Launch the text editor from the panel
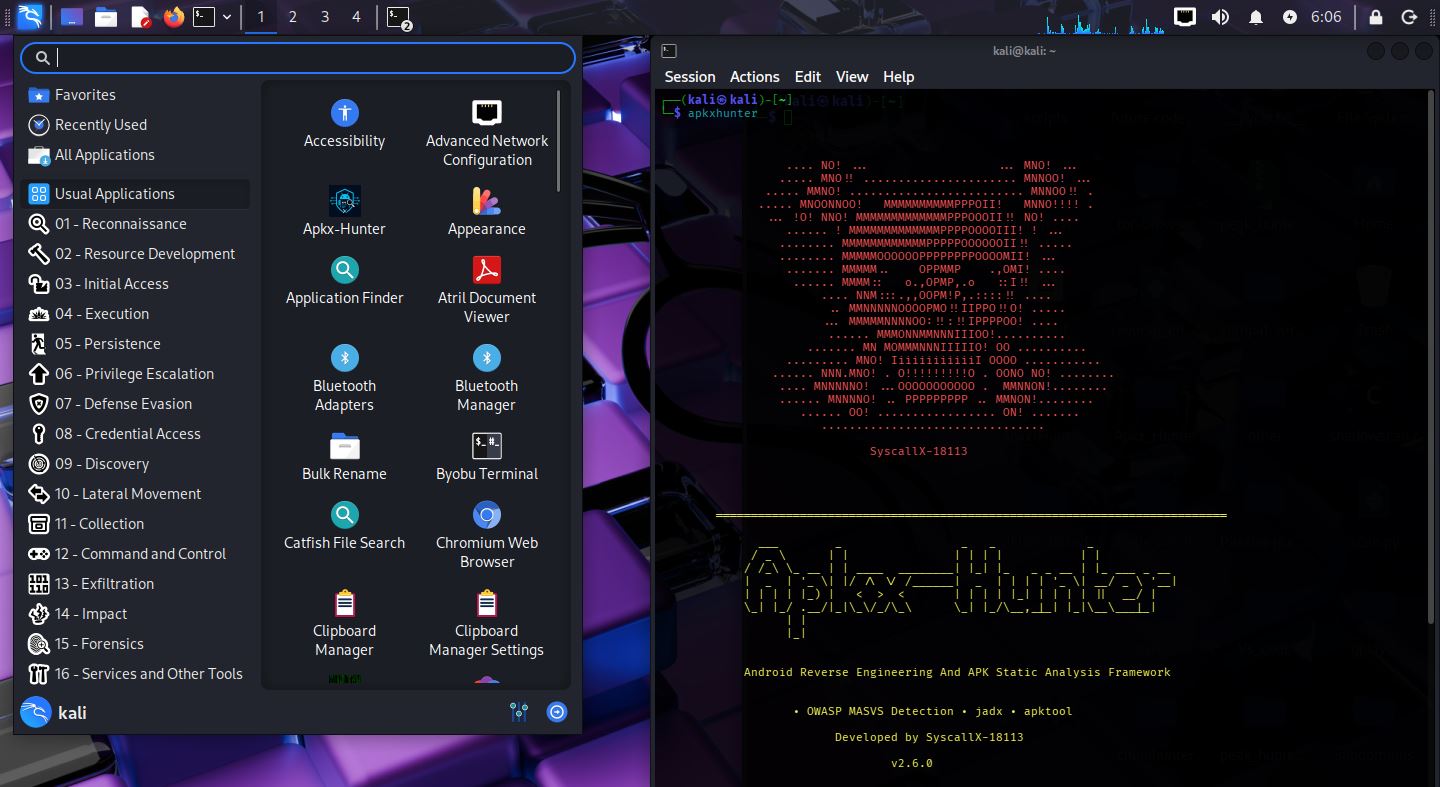 tap(141, 16)
